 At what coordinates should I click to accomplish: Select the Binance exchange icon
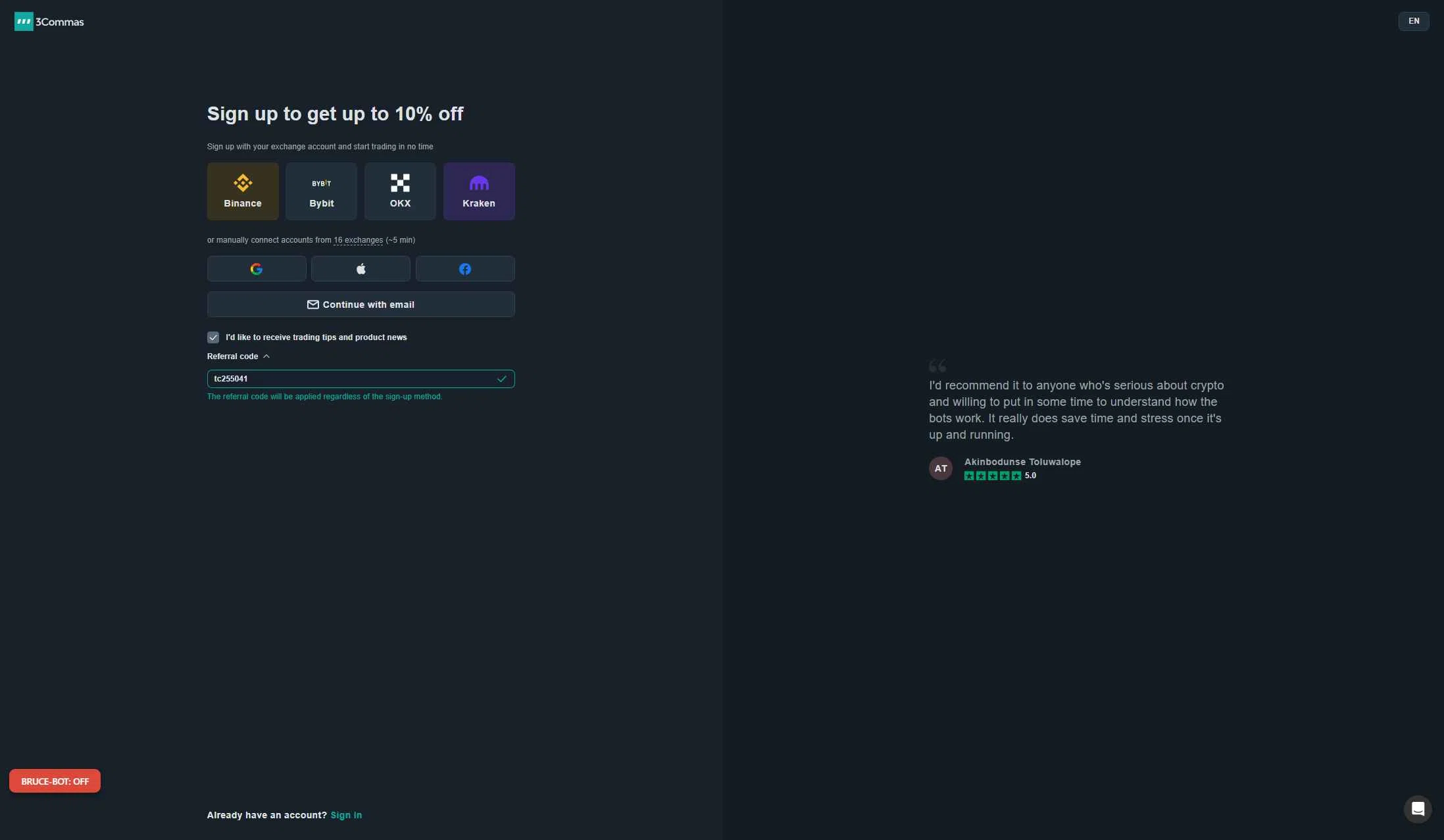click(x=242, y=184)
